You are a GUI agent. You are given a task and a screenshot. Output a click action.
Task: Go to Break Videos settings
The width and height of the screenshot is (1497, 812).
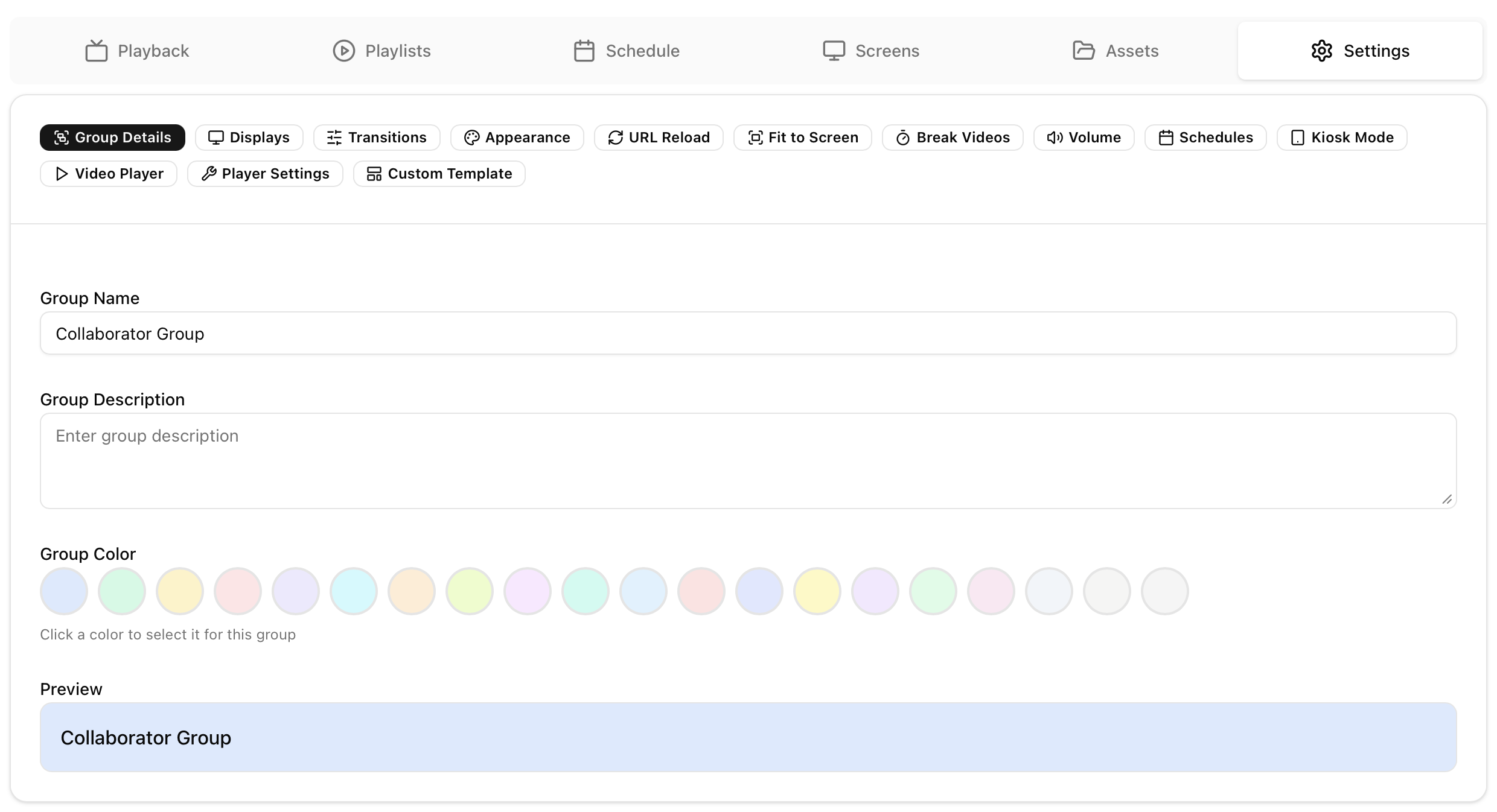point(952,138)
